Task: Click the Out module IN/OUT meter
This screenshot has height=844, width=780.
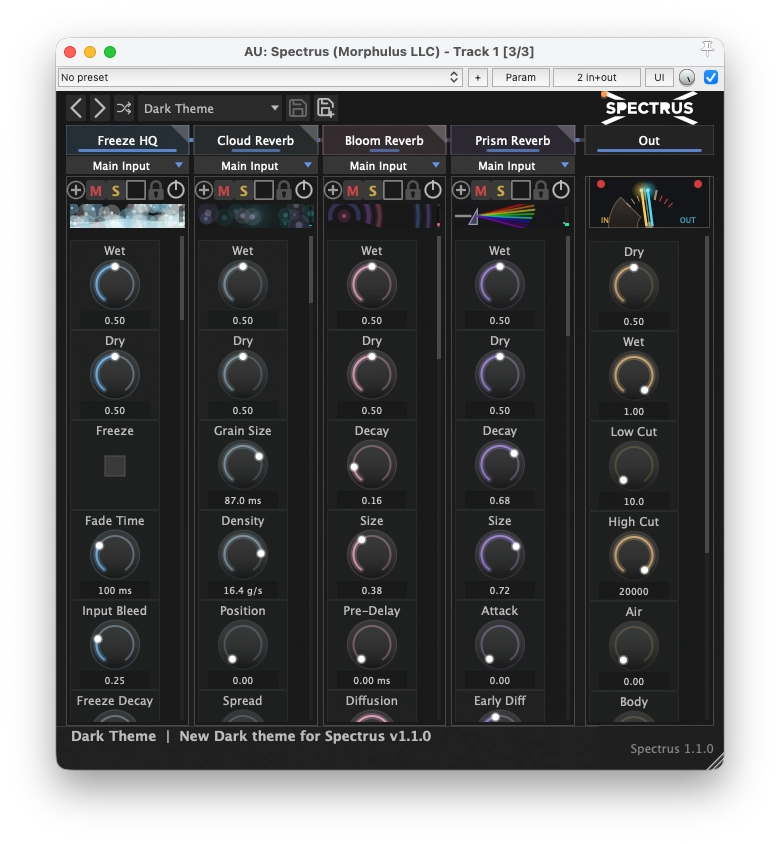Action: 649,202
